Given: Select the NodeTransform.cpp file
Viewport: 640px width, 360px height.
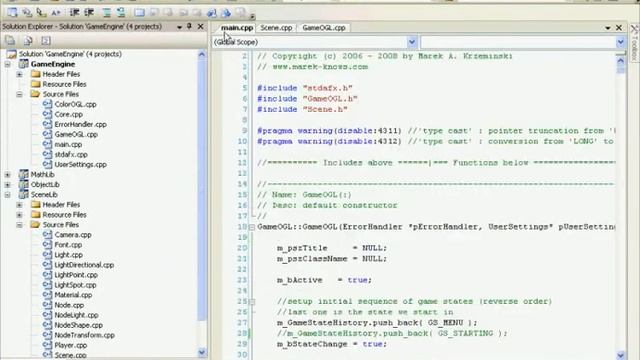Looking at the screenshot, I should [x=84, y=335].
